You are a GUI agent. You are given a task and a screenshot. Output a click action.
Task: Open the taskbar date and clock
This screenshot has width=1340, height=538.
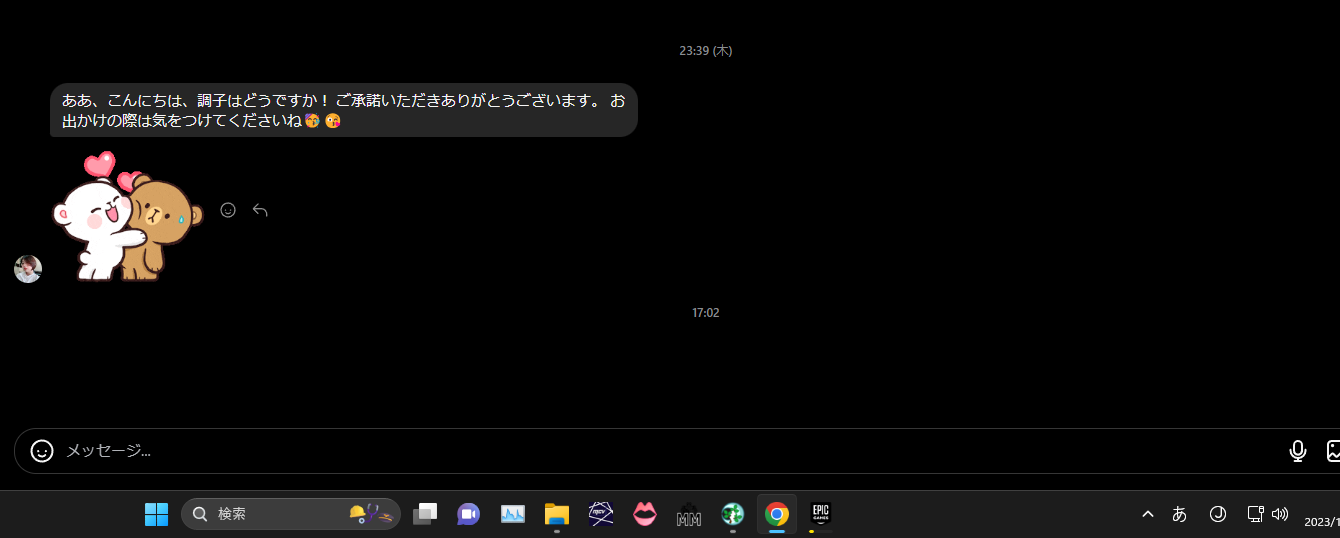click(x=1321, y=521)
